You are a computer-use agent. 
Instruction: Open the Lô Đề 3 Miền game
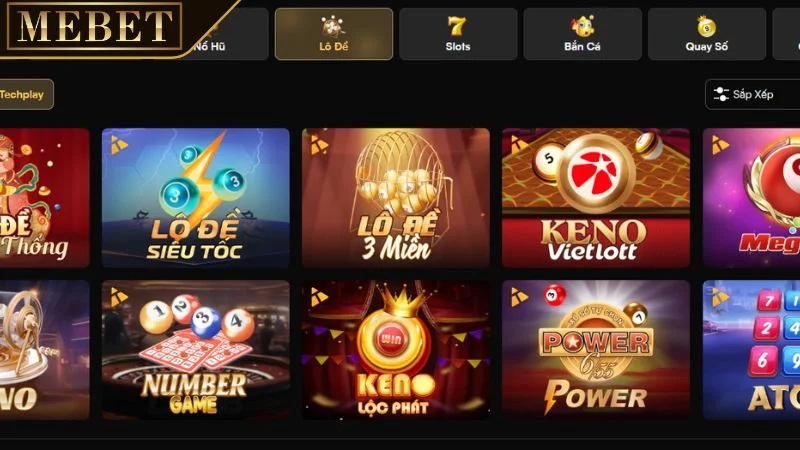pyautogui.click(x=396, y=198)
